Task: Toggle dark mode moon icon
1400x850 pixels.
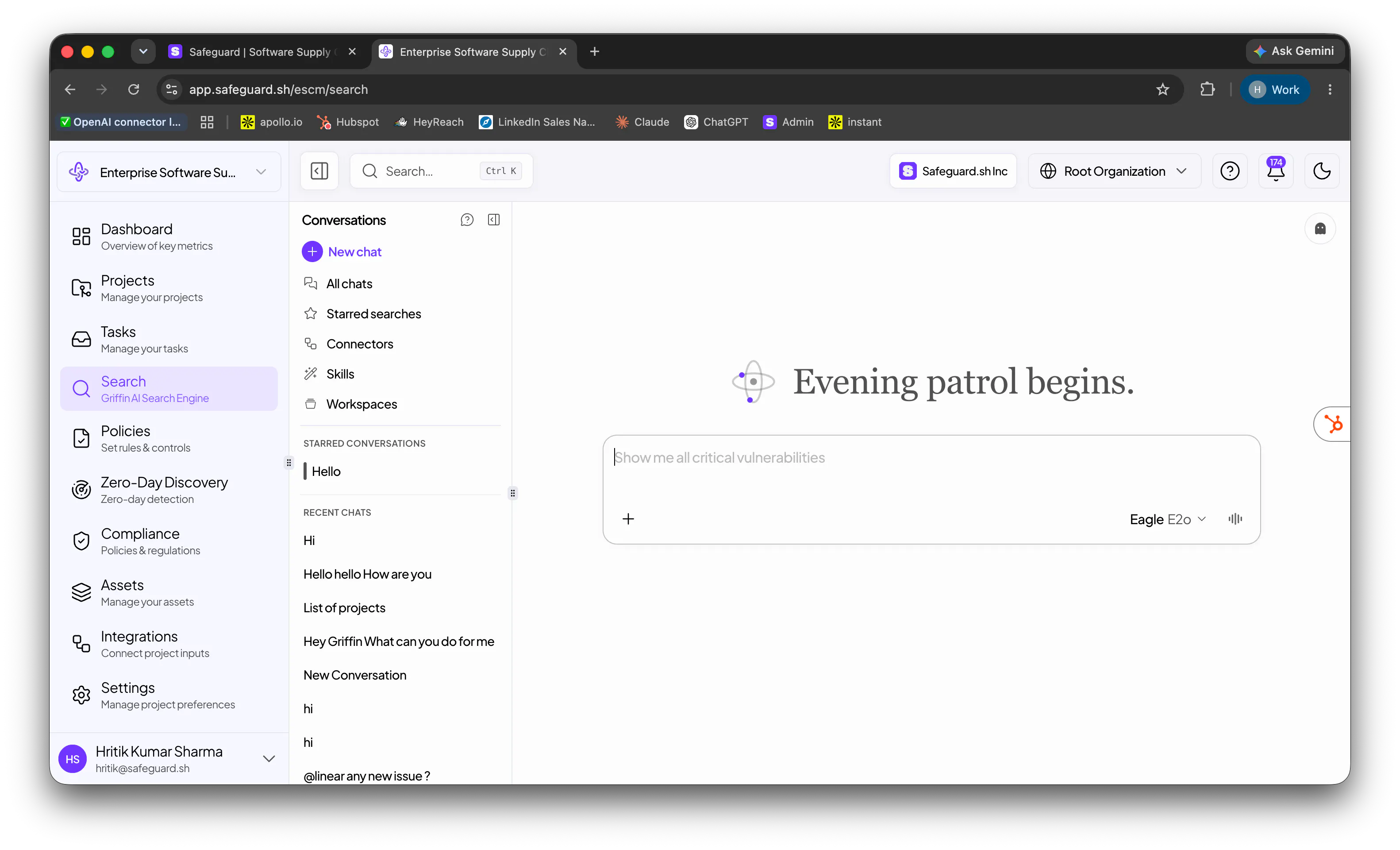Action: click(x=1322, y=170)
